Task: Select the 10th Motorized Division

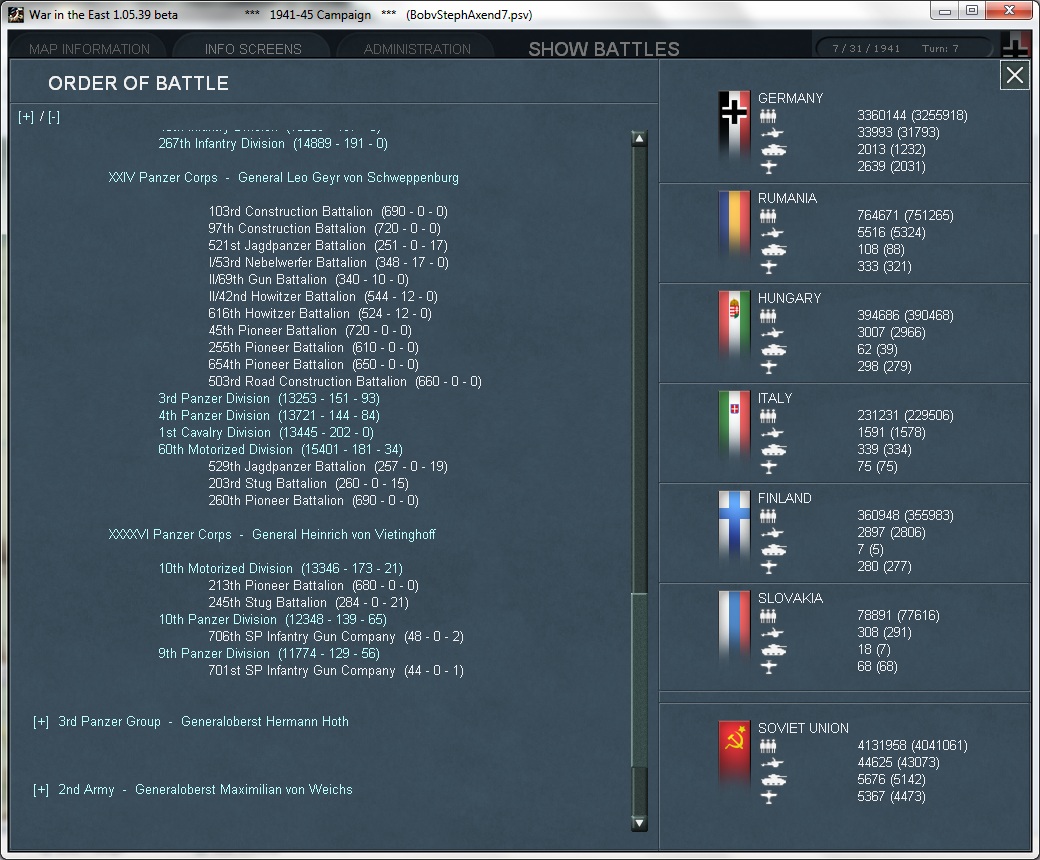Action: click(x=281, y=569)
